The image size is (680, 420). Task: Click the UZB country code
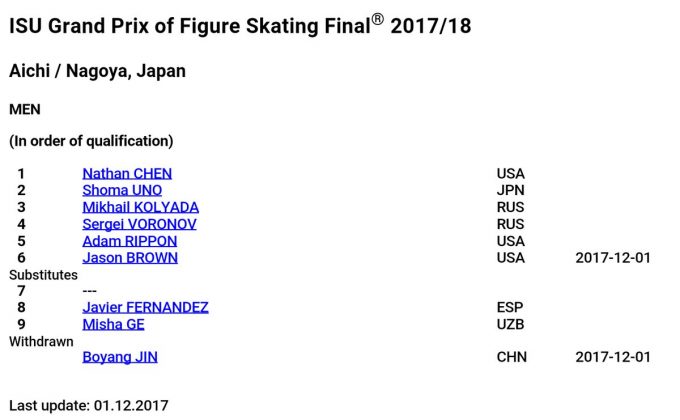click(x=511, y=324)
